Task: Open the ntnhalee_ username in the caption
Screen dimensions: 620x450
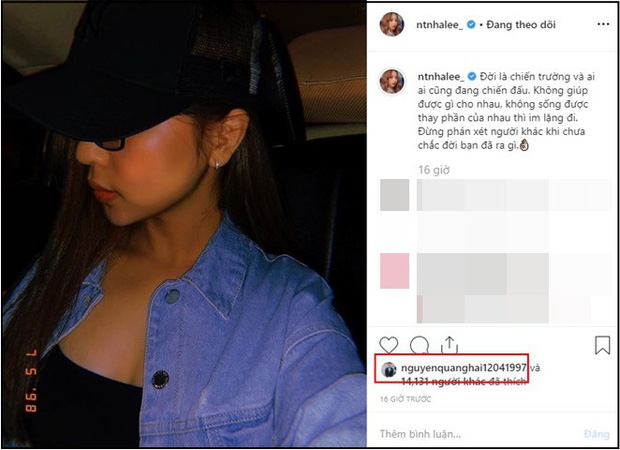Action: (x=441, y=76)
